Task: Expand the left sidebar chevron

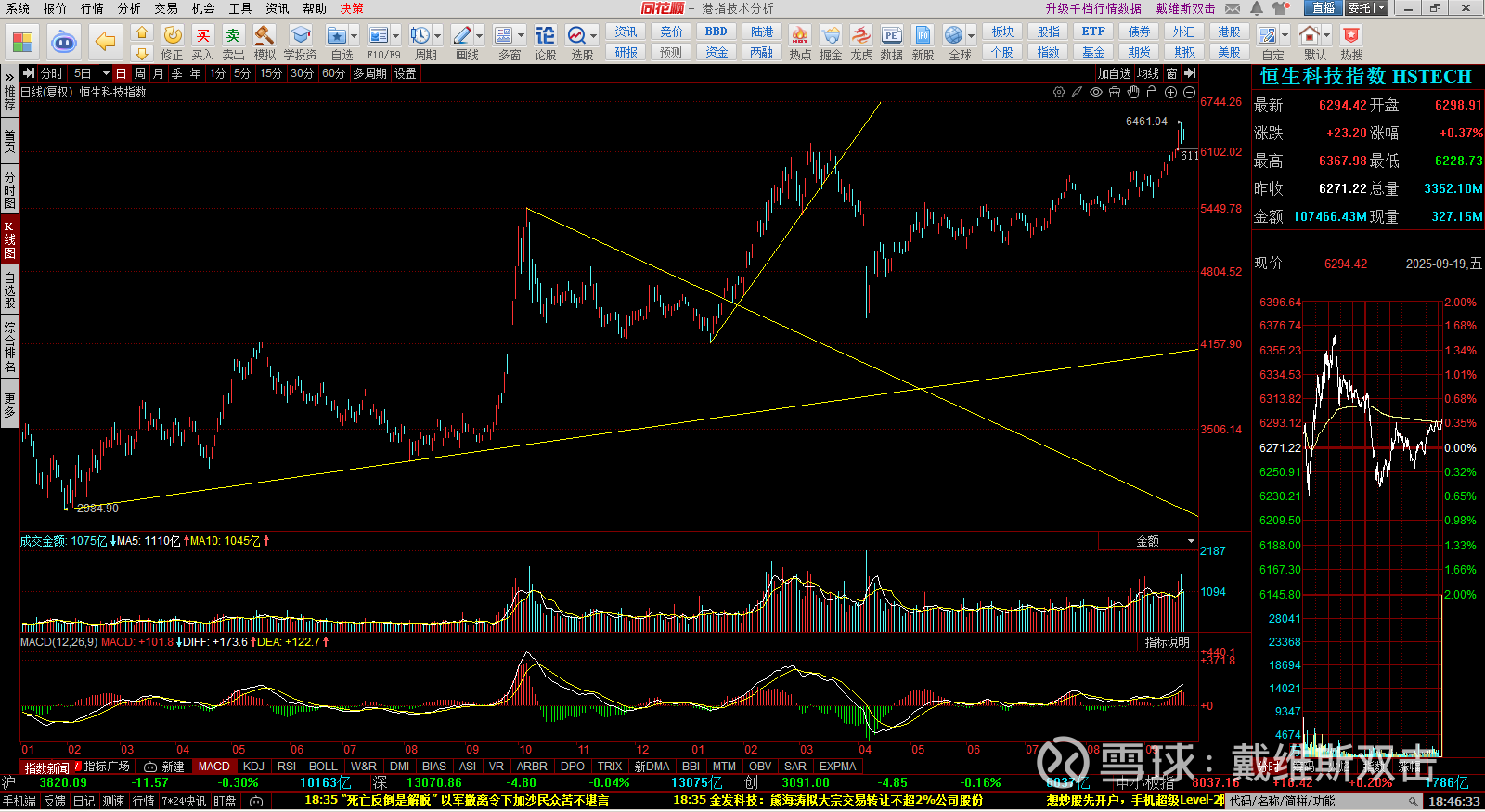Action: click(x=9, y=75)
